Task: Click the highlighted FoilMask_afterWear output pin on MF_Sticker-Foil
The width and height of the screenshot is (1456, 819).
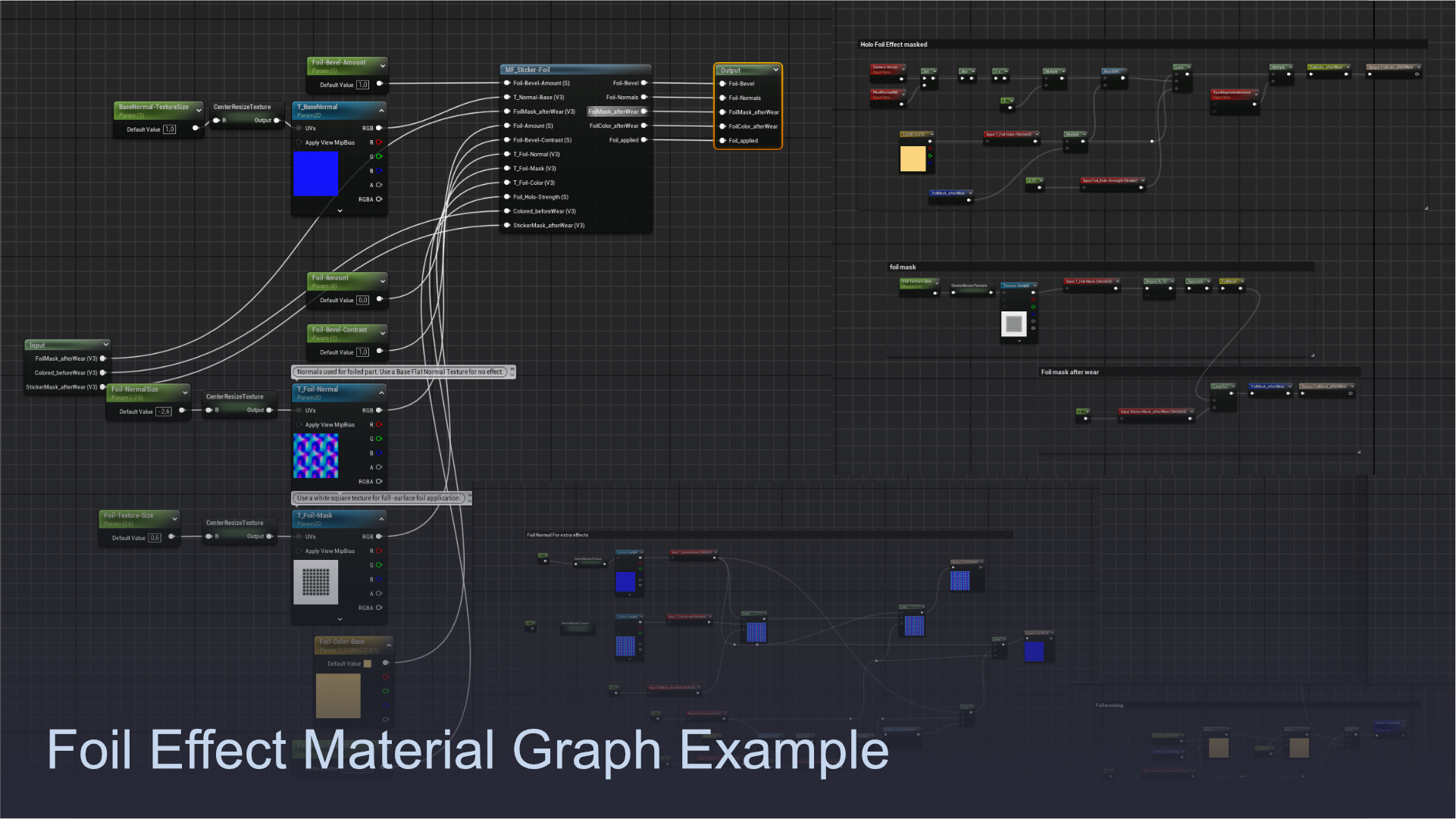Action: (x=643, y=111)
